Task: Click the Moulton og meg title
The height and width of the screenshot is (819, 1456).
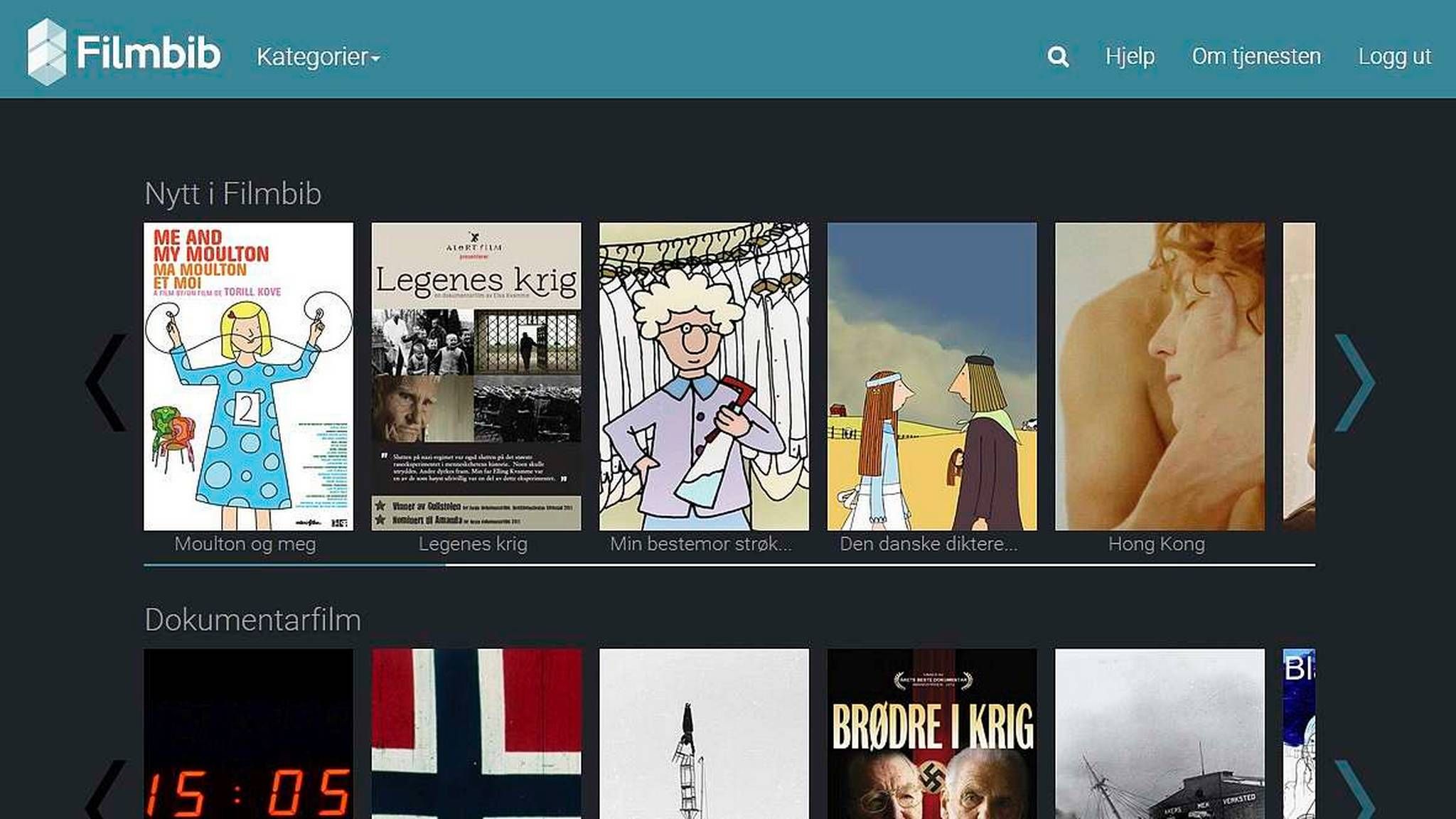Action: point(245,544)
